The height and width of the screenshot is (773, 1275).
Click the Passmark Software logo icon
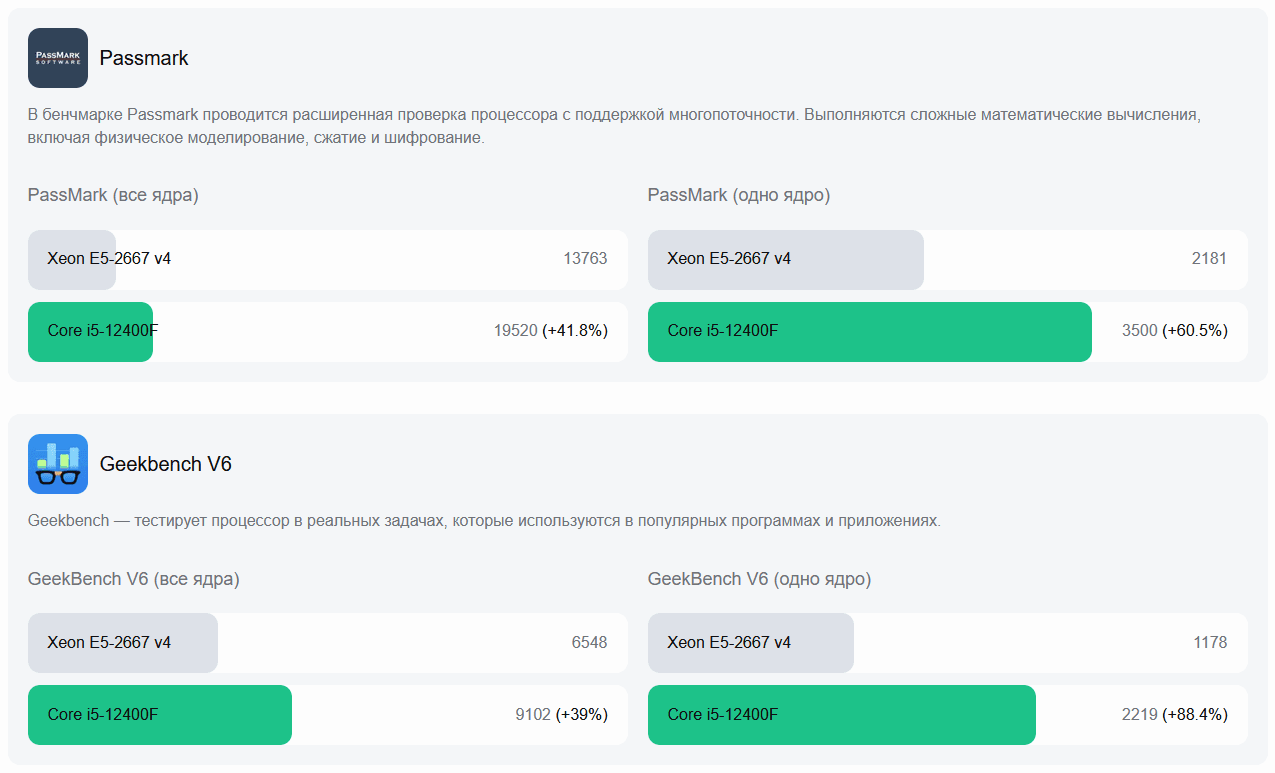tap(58, 58)
